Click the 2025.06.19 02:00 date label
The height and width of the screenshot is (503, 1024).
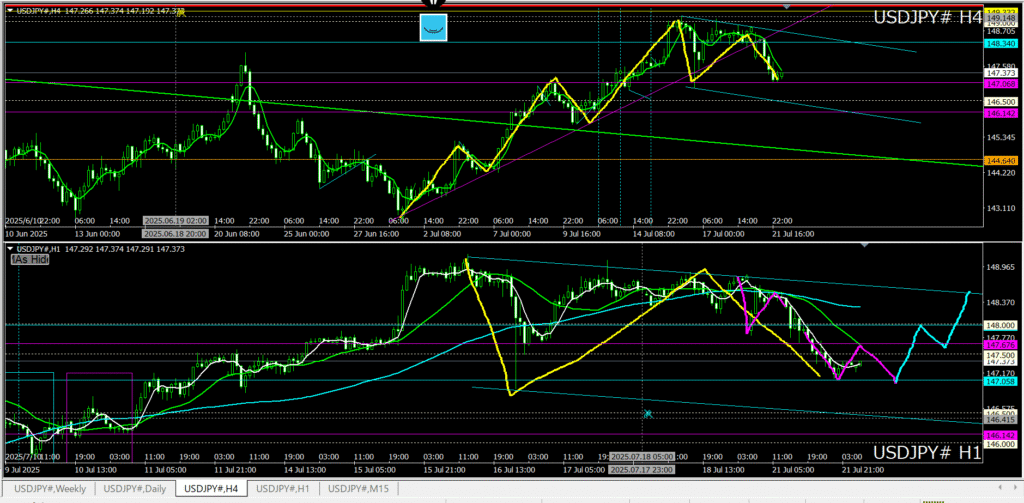175,220
